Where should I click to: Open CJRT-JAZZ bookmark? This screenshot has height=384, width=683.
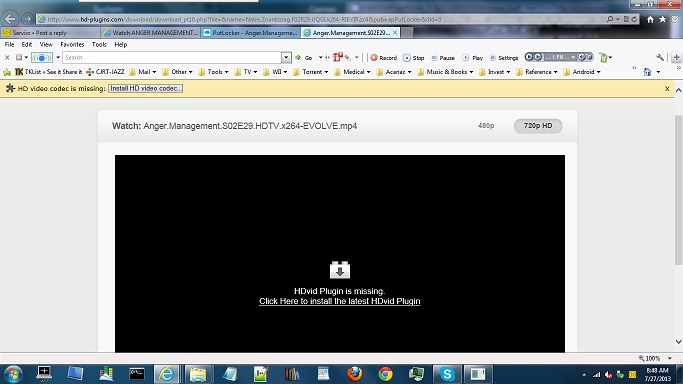[x=105, y=72]
